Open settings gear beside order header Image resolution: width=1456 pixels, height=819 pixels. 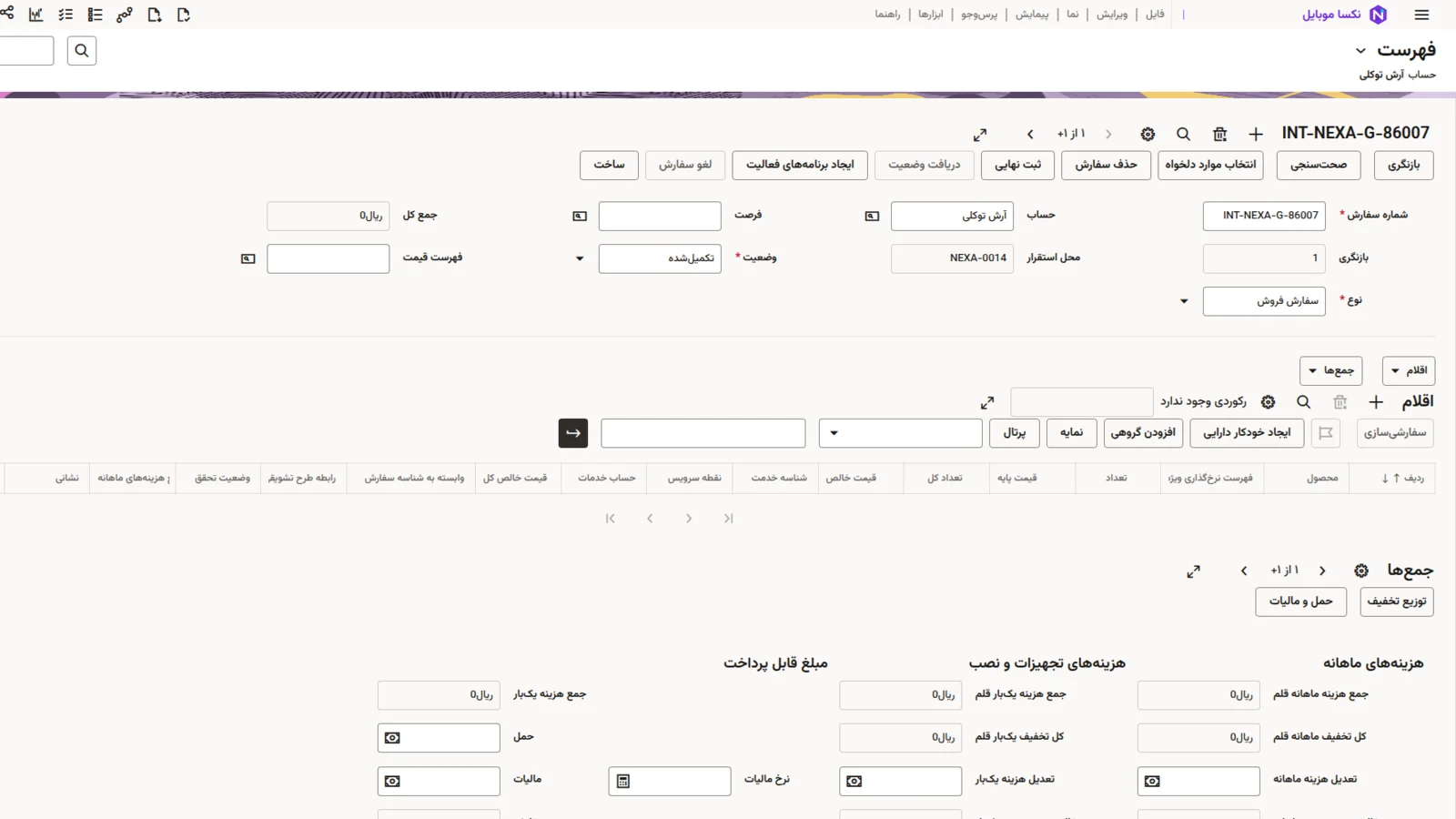click(1148, 134)
